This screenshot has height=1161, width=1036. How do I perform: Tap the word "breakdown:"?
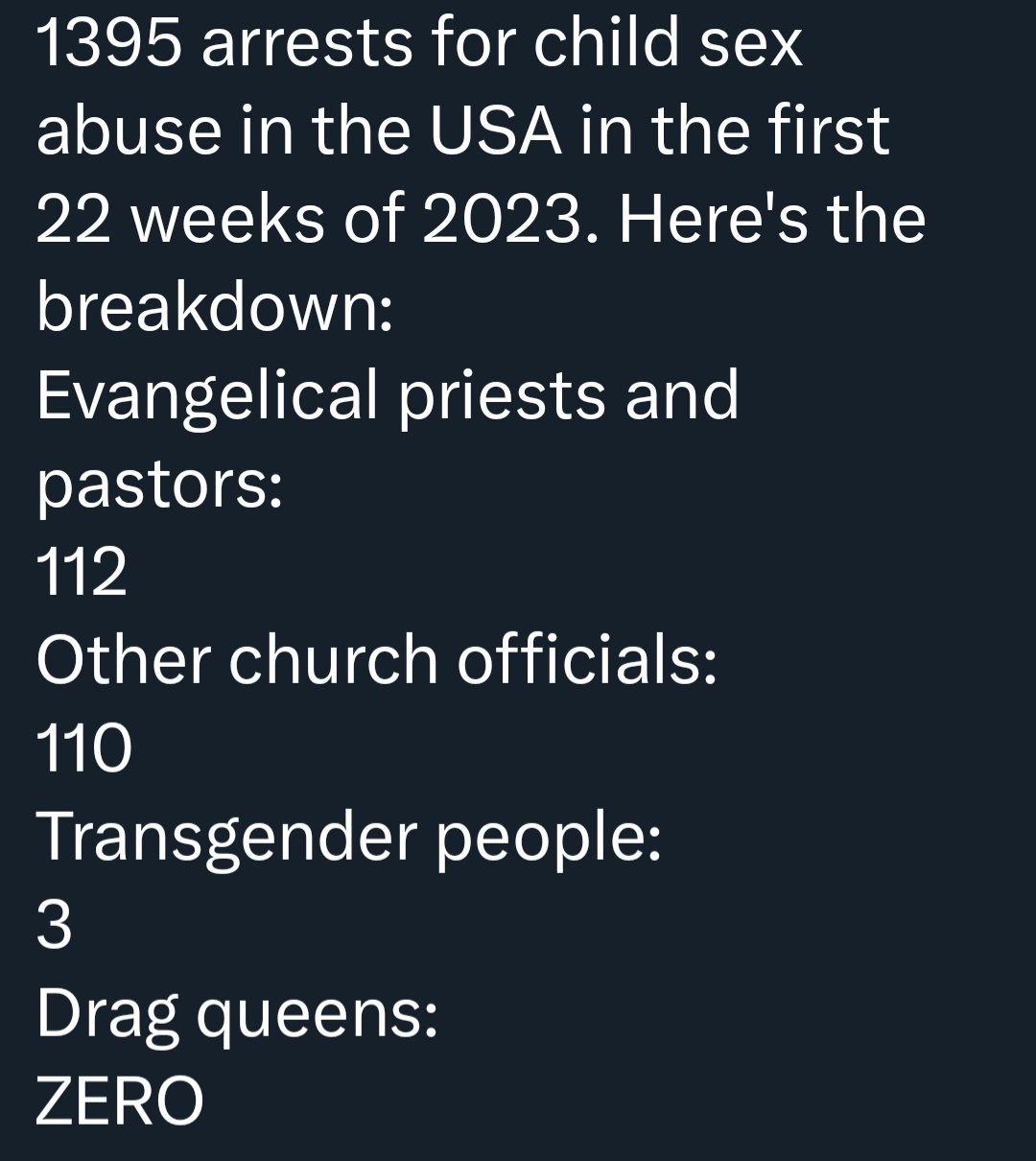pos(215,308)
